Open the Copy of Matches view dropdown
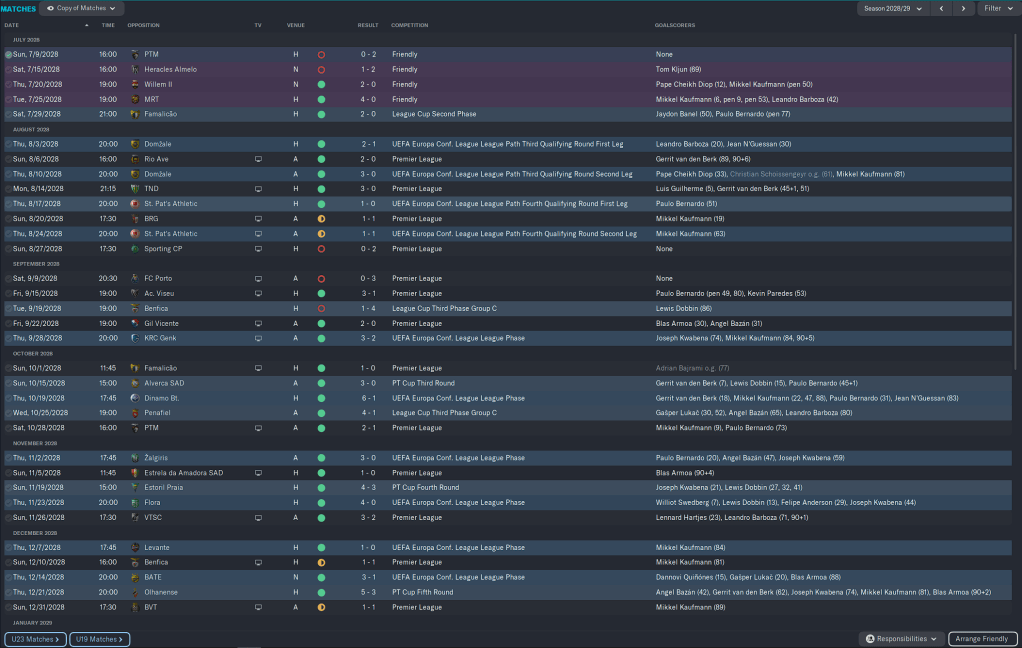The height and width of the screenshot is (648, 1022). (82, 8)
